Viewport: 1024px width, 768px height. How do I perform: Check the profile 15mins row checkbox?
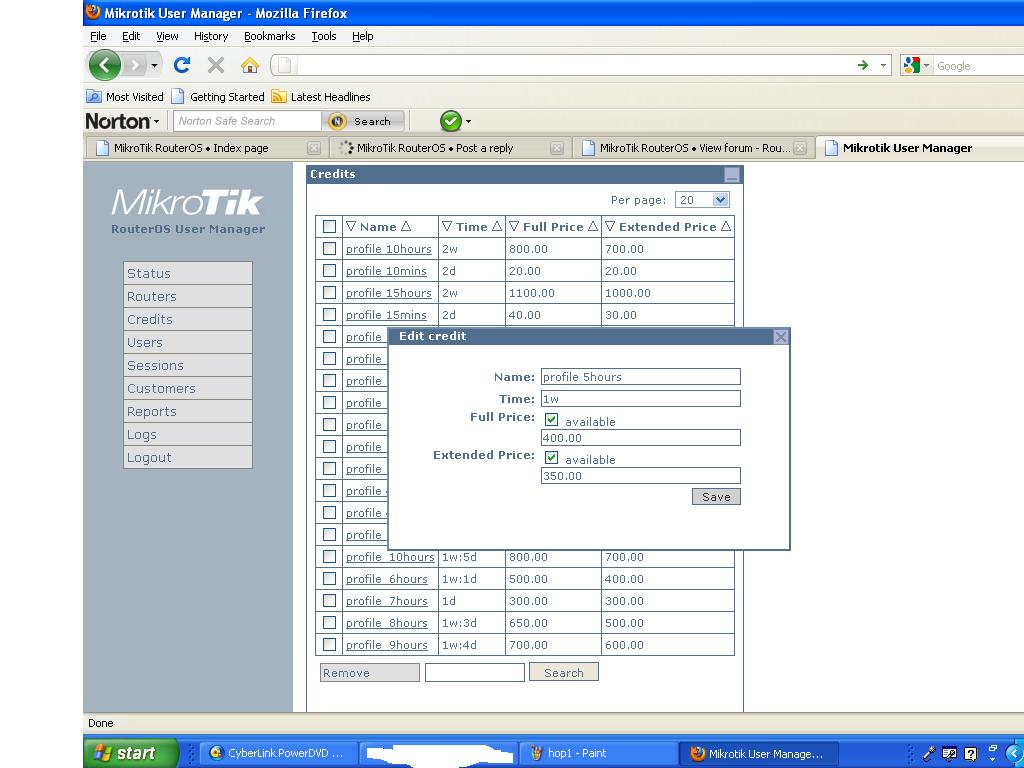click(x=329, y=315)
